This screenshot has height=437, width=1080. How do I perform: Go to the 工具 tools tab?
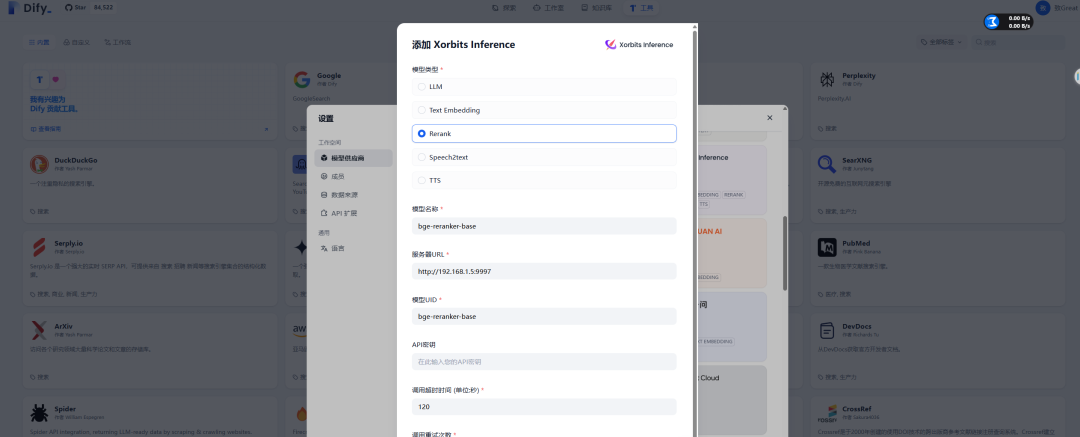pyautogui.click(x=641, y=8)
